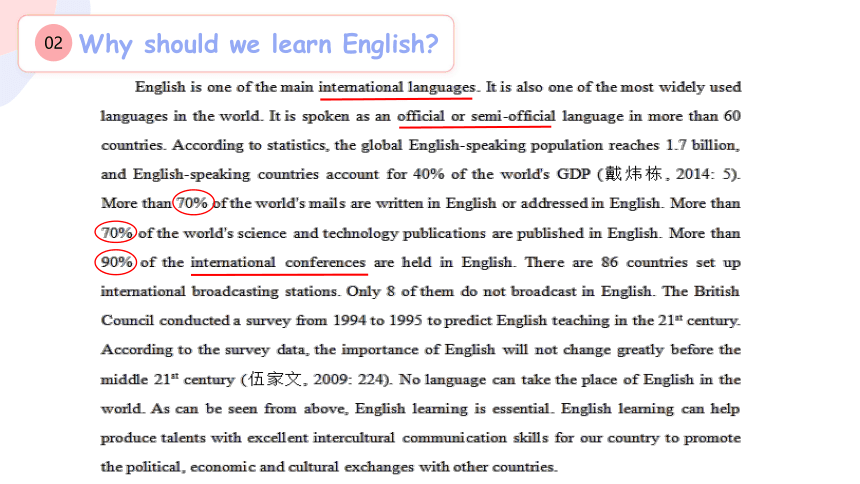Click the underlined phrase 'international languages'
The width and height of the screenshot is (860, 484).
[x=397, y=87]
